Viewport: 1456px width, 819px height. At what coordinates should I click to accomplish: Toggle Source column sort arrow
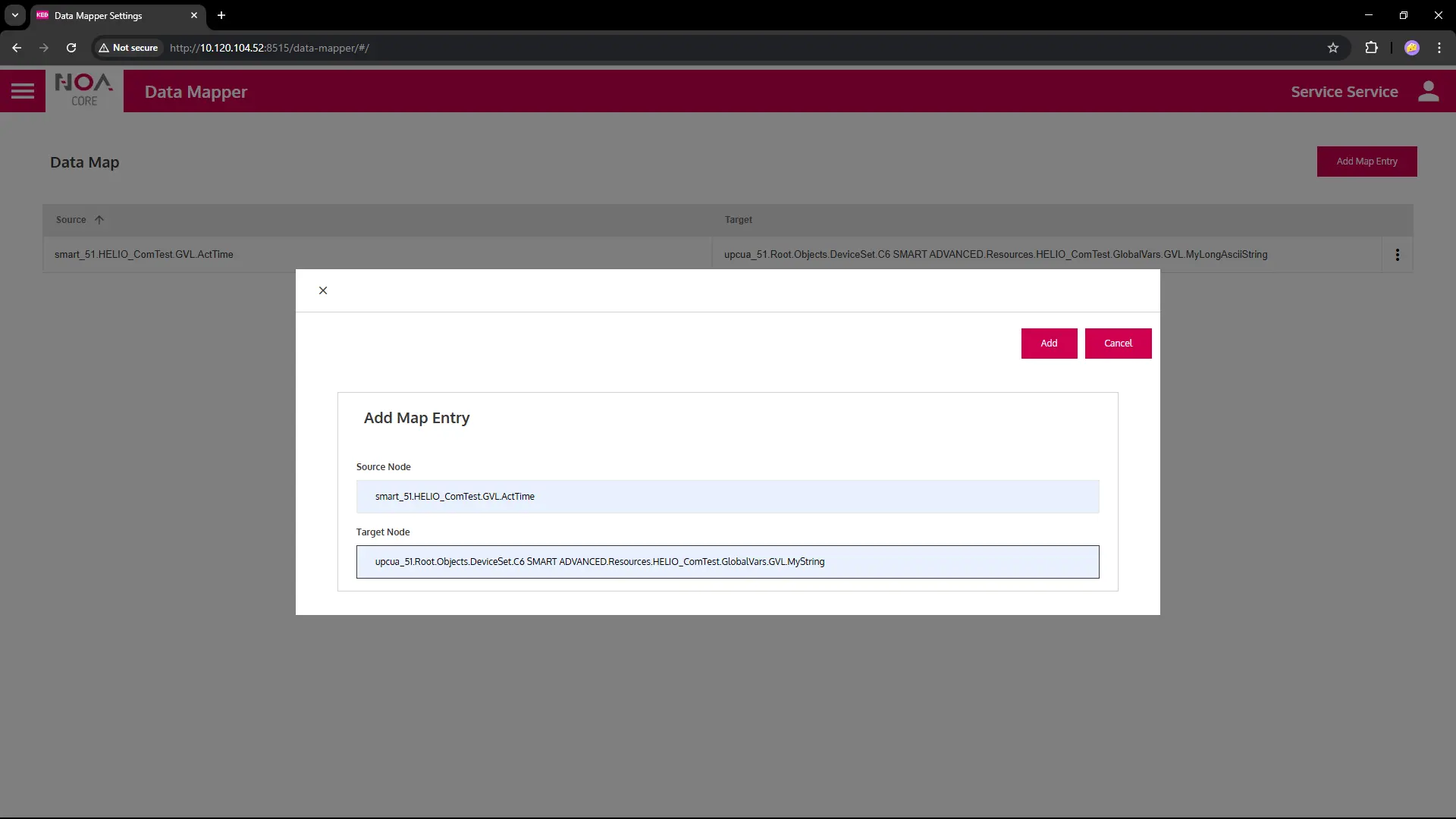coord(99,220)
